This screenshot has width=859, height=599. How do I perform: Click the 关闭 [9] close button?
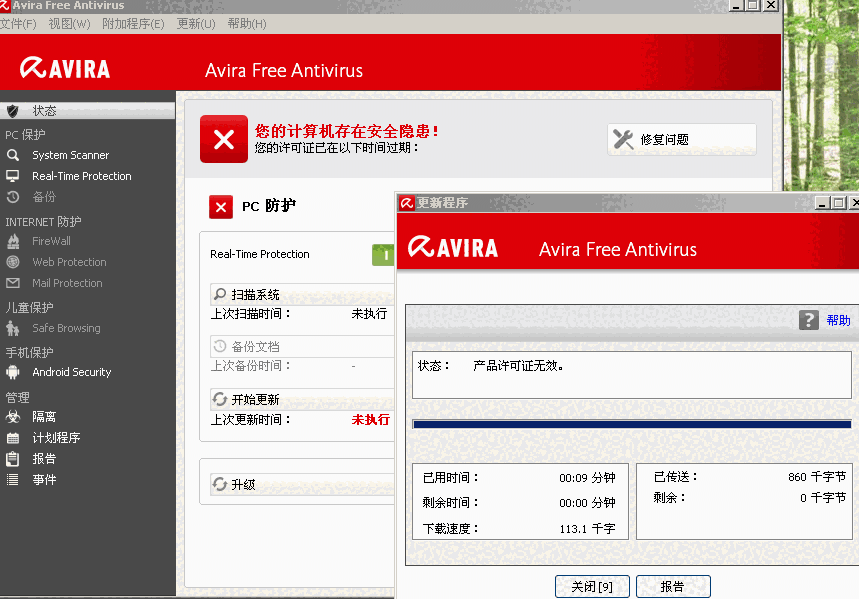click(592, 586)
